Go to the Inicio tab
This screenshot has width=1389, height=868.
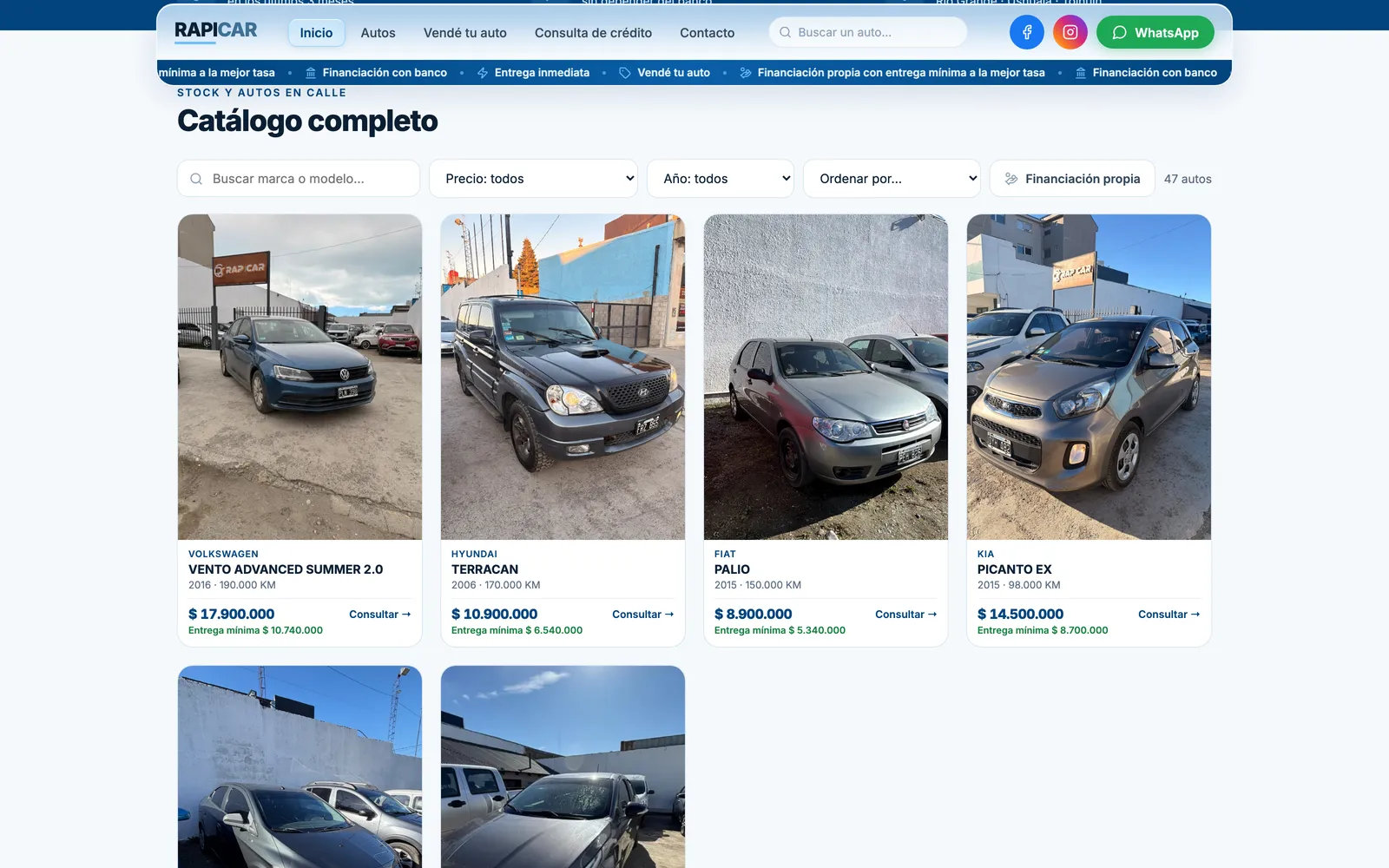(316, 33)
